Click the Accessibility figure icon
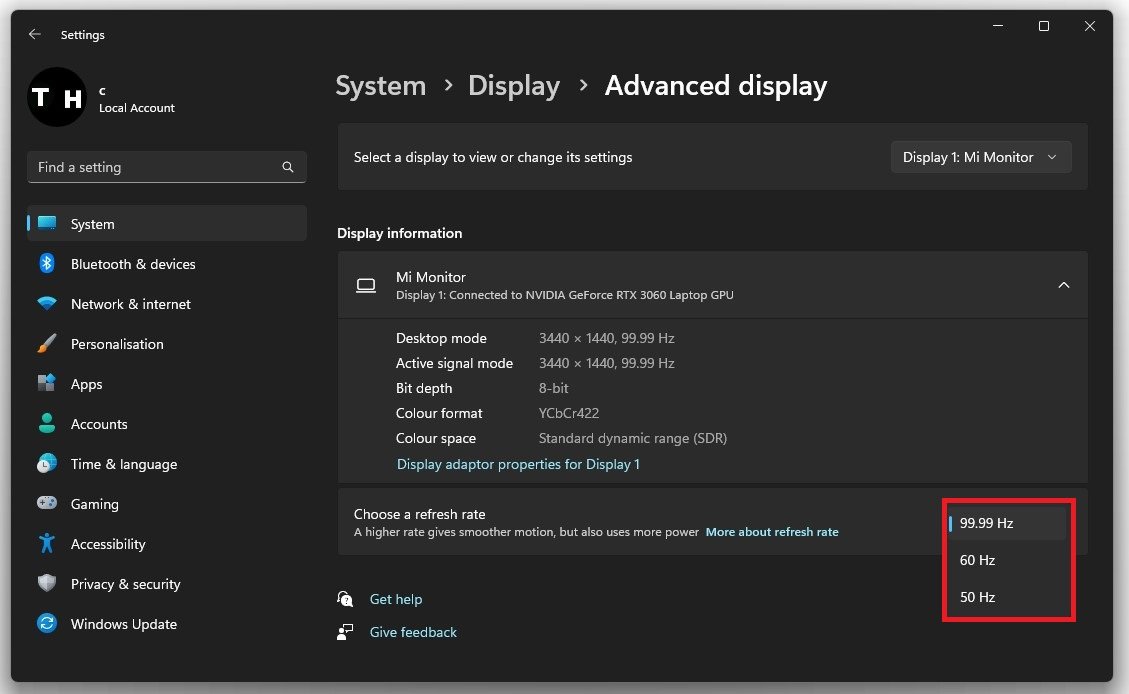 pyautogui.click(x=47, y=544)
